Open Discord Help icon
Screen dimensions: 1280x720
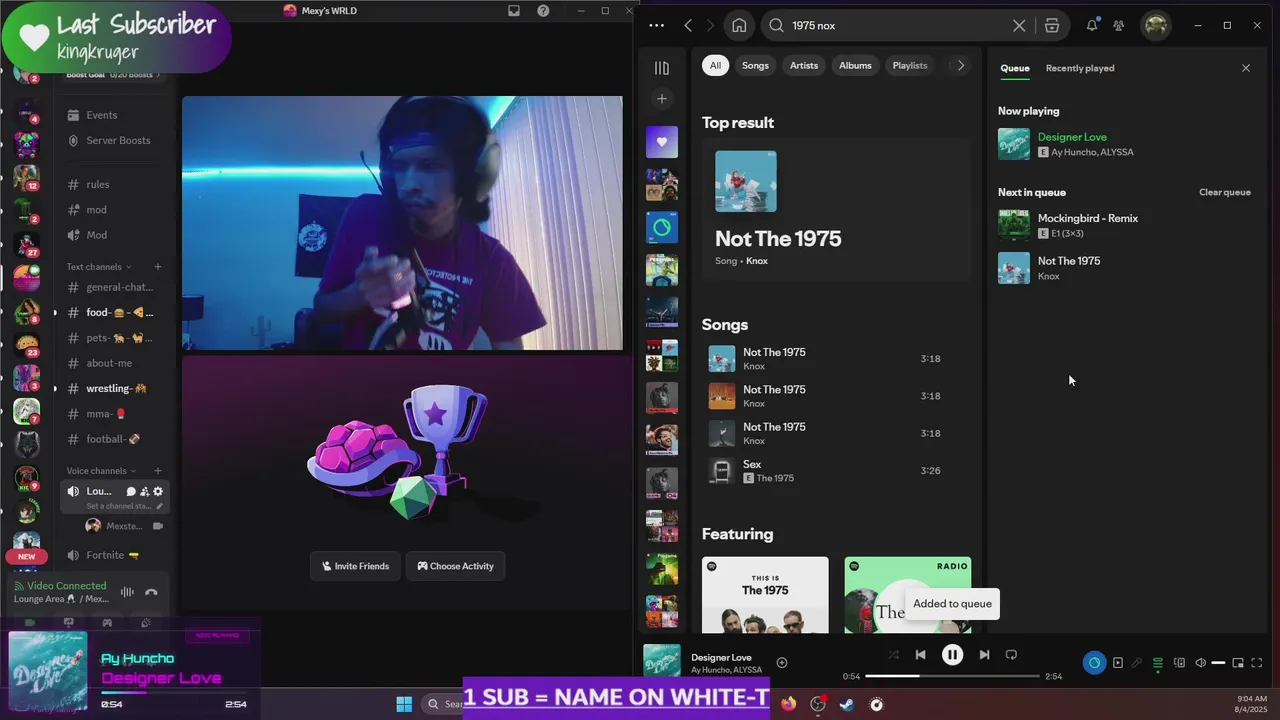point(543,11)
